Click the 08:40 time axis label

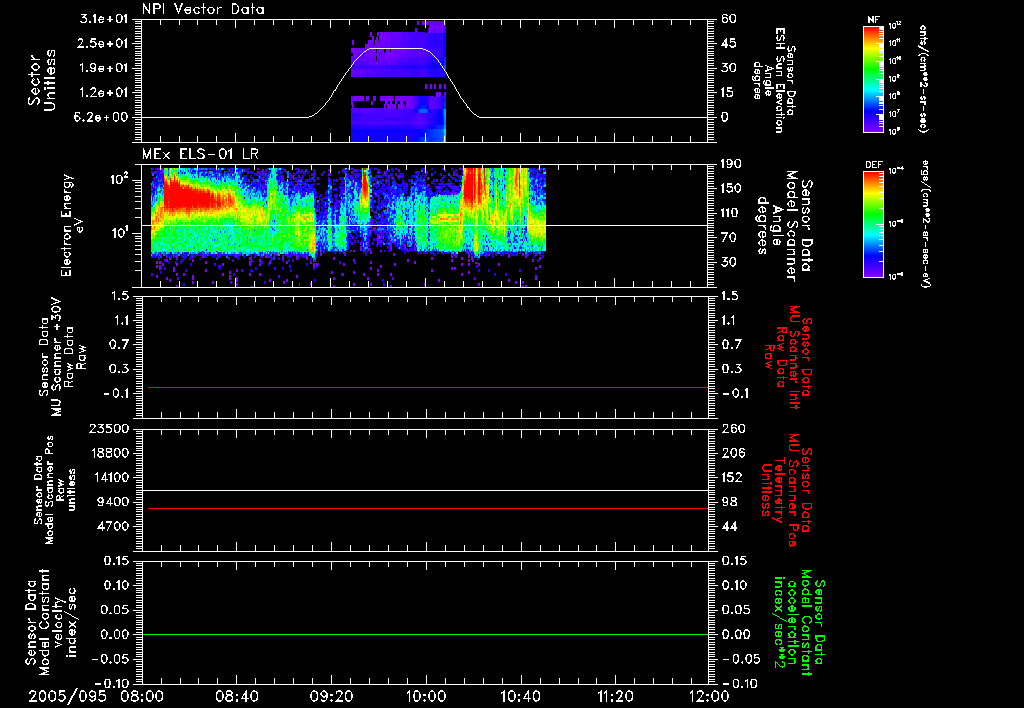(x=236, y=696)
